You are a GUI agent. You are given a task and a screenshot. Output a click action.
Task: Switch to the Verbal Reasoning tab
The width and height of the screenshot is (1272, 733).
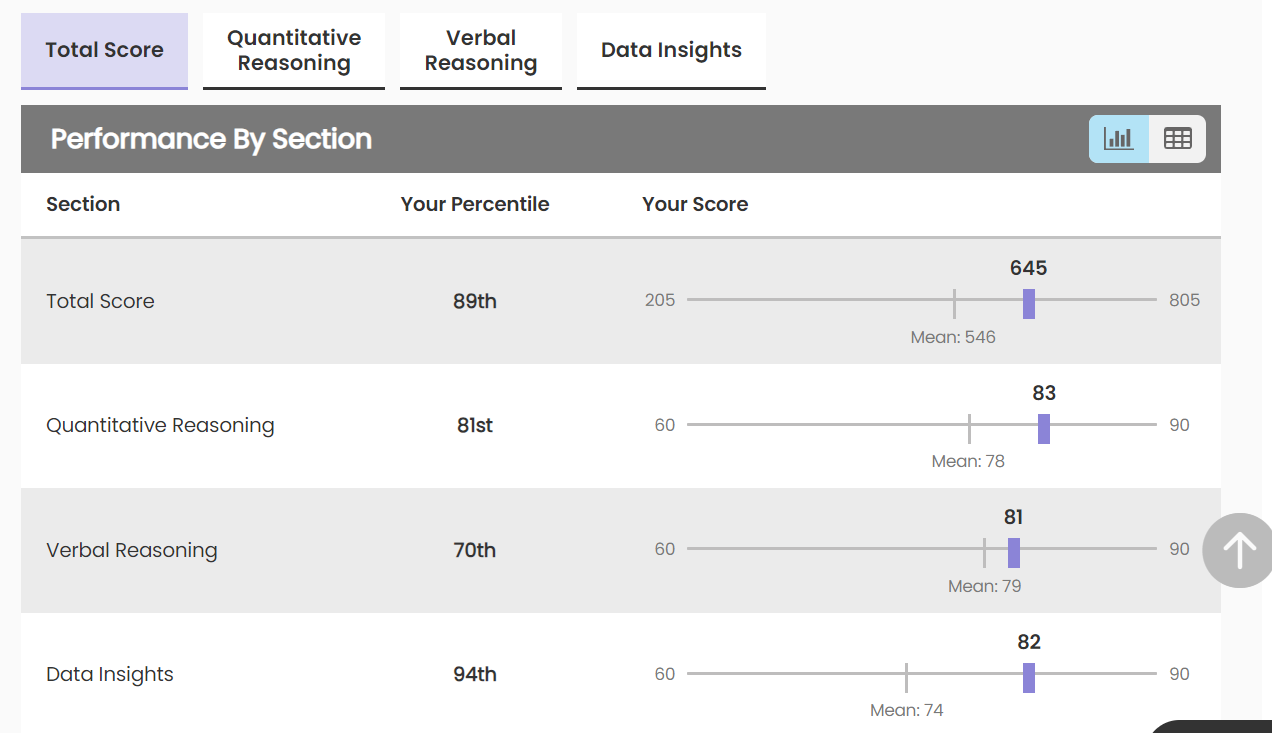coord(481,51)
